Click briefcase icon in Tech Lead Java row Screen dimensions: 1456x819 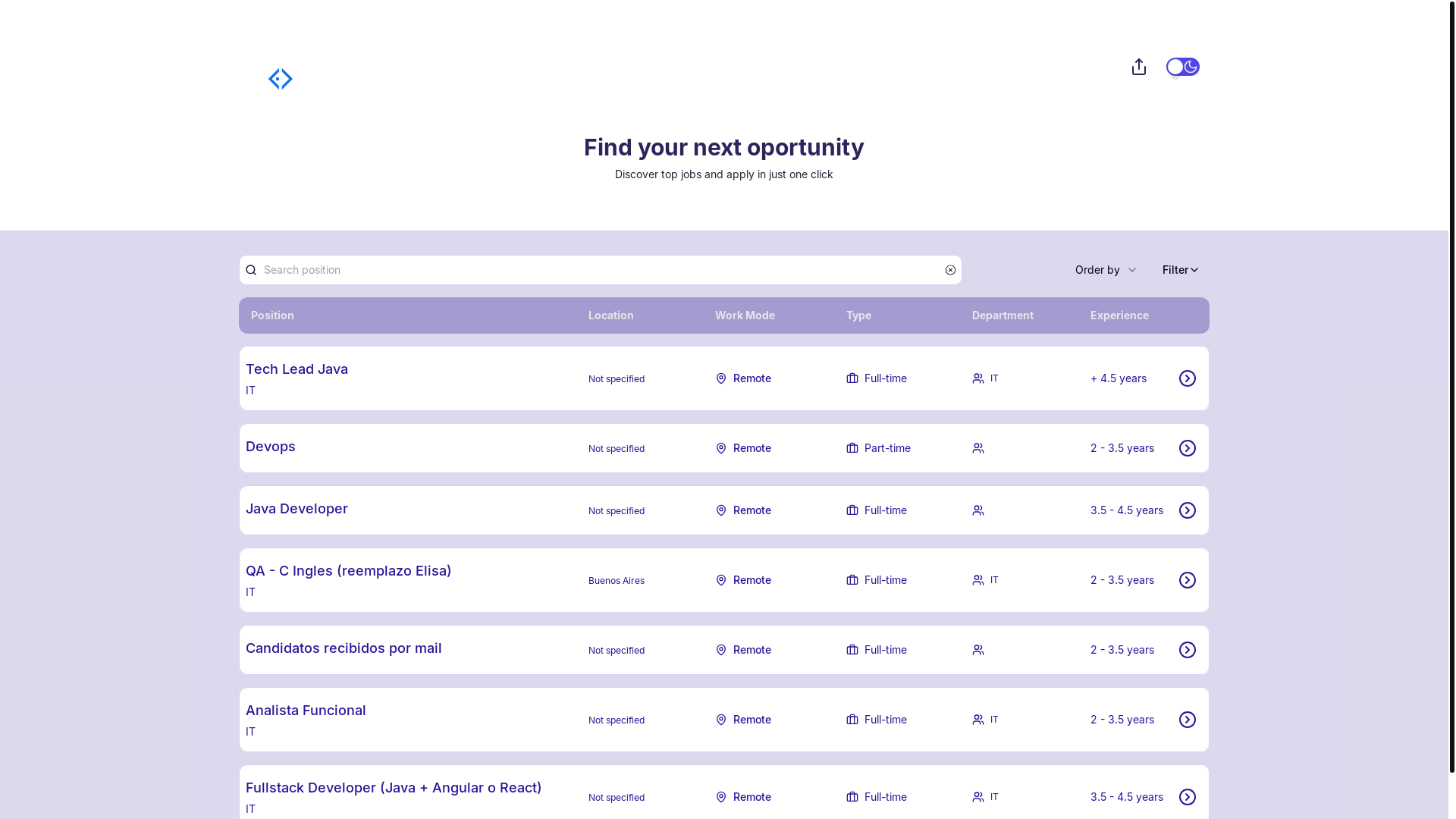852,378
